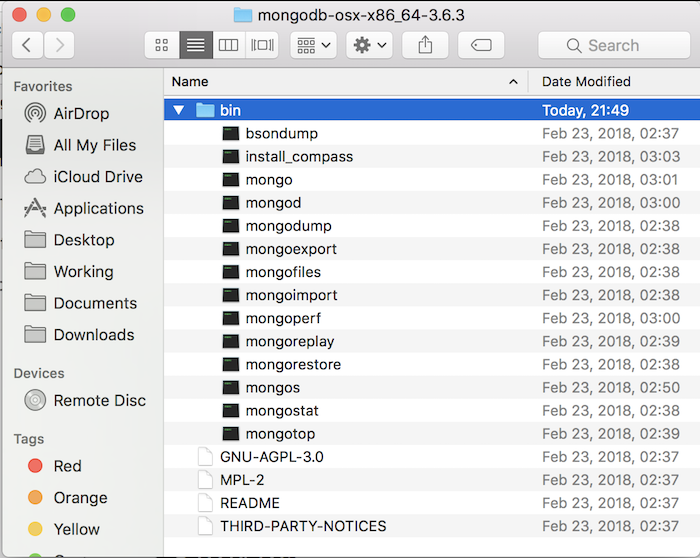Open Applications in the sidebar
Screen dimensions: 700x558
[84, 208]
